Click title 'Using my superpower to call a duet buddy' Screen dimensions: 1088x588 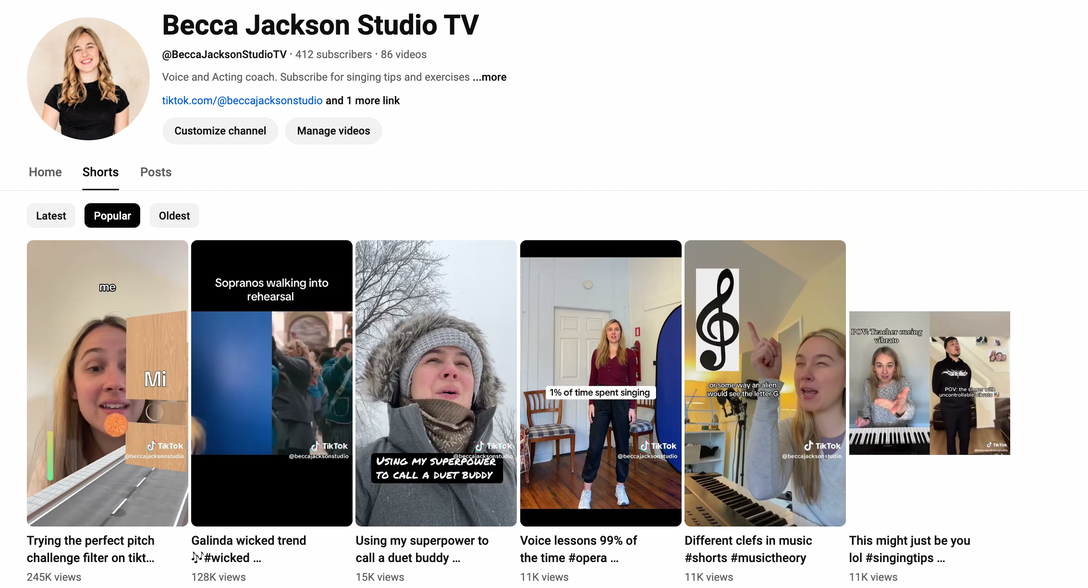point(422,549)
